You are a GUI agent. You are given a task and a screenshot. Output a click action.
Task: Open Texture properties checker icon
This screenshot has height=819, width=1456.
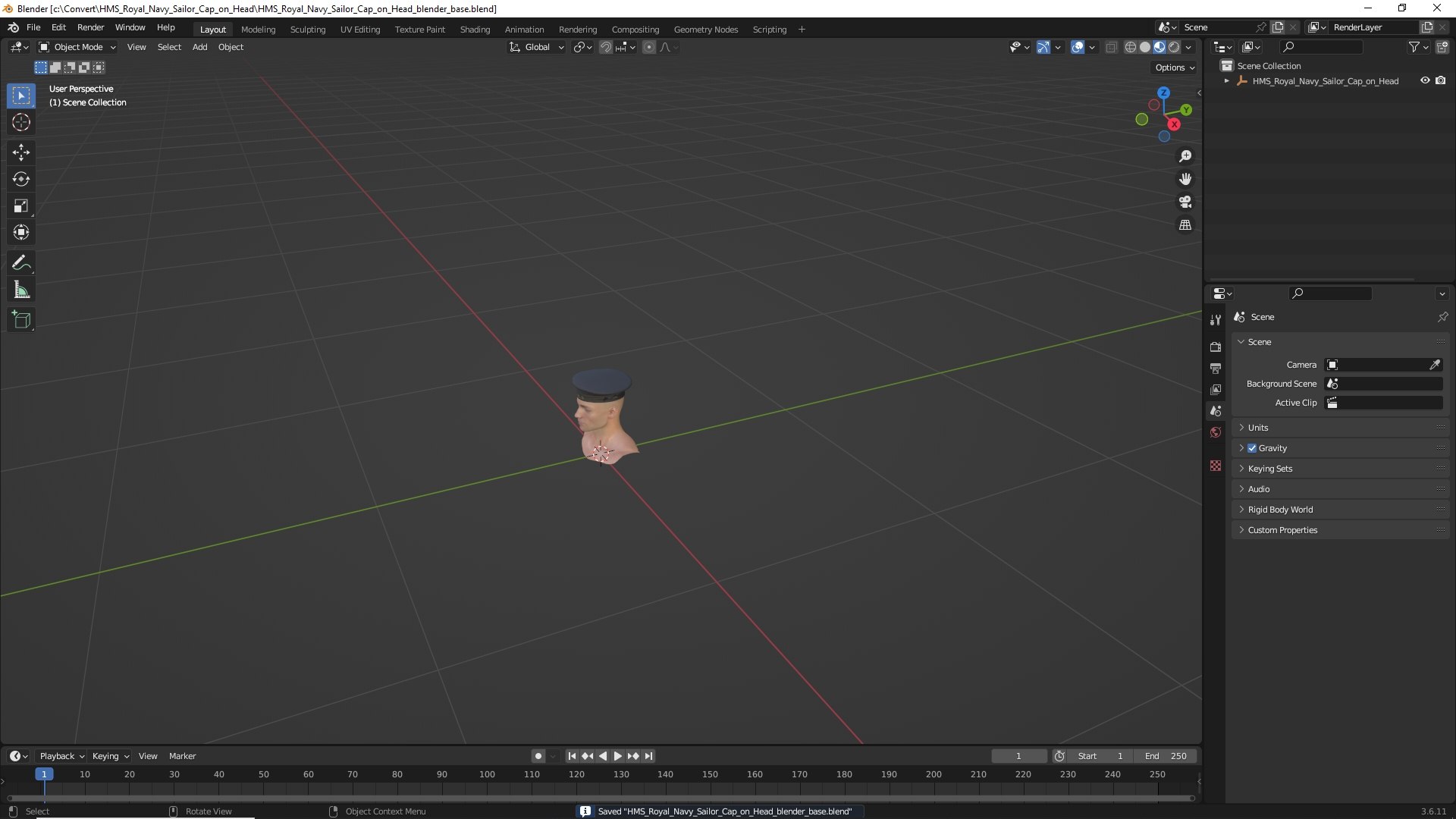(x=1216, y=466)
